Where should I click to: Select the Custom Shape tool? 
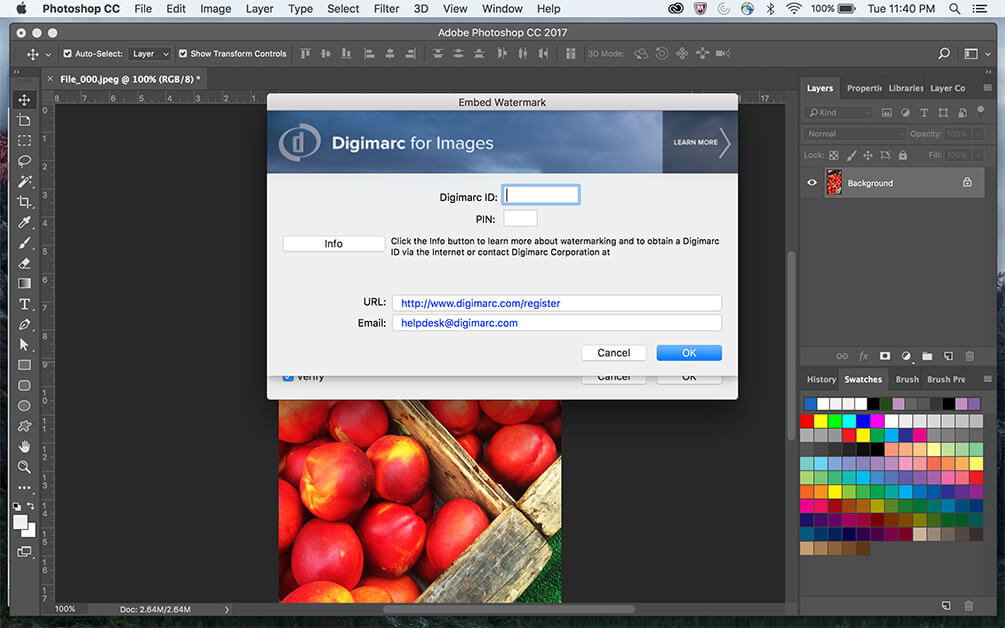24,426
